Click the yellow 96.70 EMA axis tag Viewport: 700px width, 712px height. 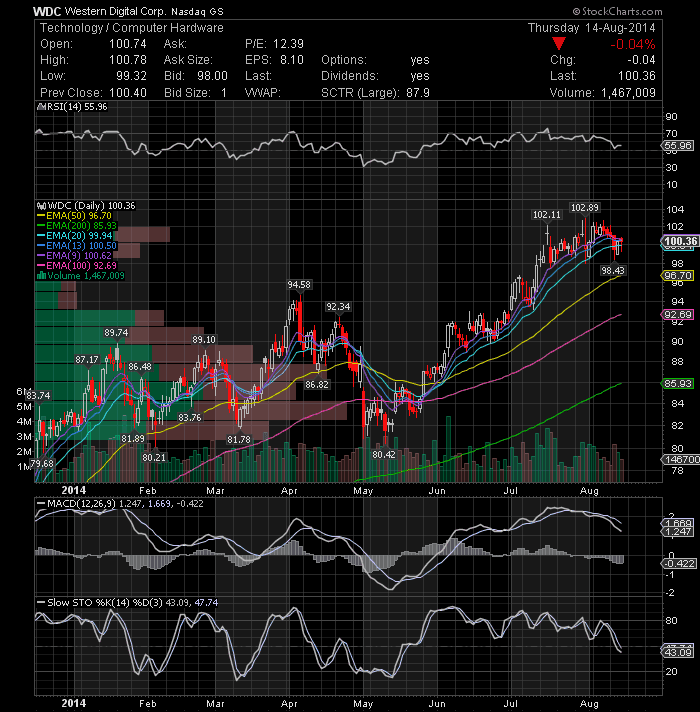[677, 276]
